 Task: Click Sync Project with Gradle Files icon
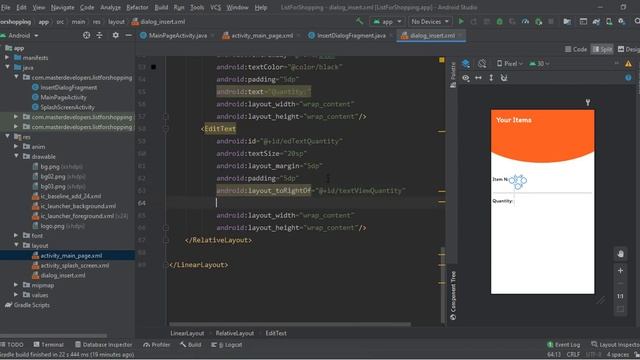pyautogui.click(x=596, y=21)
